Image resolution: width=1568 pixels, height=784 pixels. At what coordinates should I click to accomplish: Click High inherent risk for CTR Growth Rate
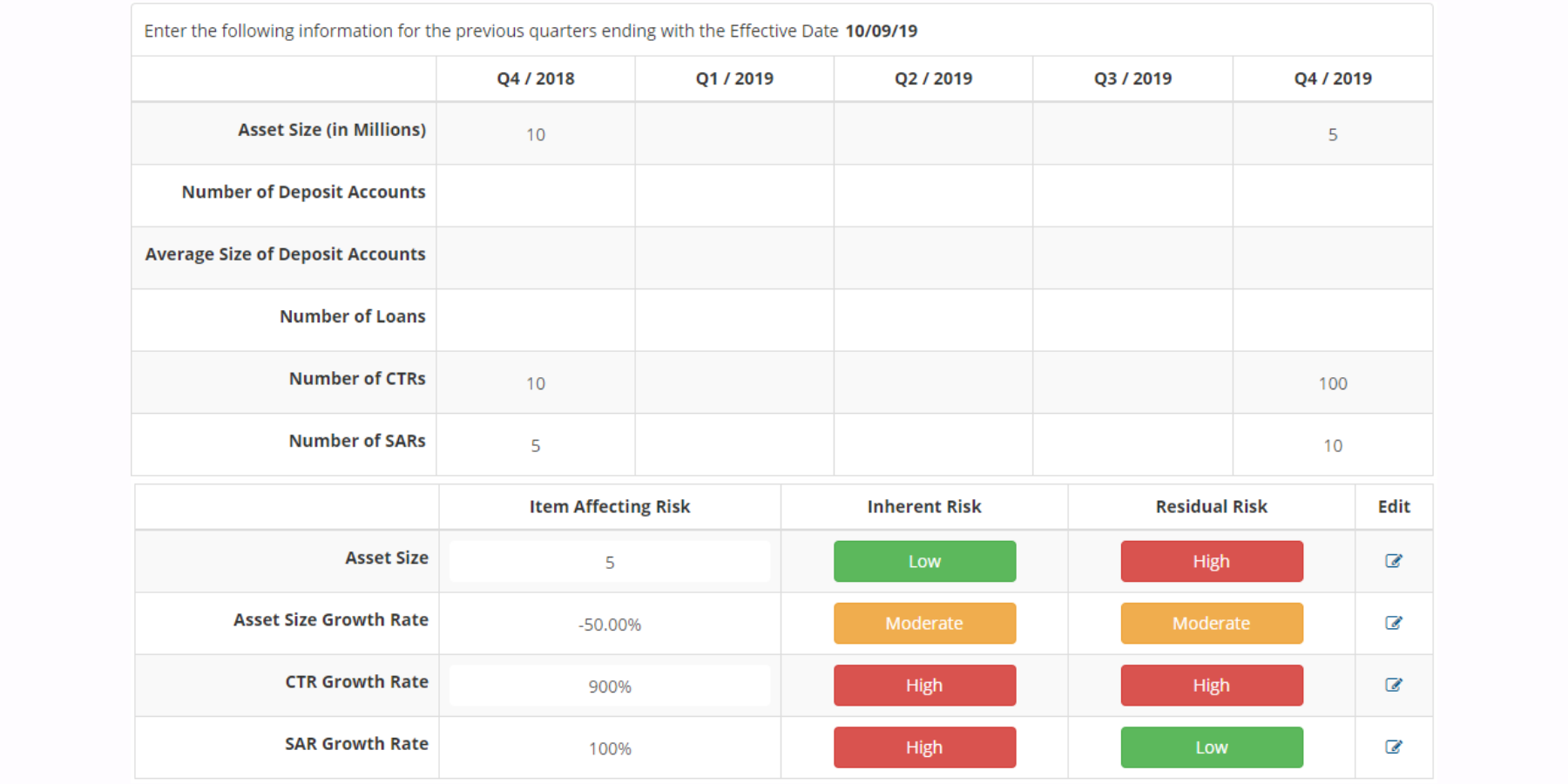click(924, 685)
